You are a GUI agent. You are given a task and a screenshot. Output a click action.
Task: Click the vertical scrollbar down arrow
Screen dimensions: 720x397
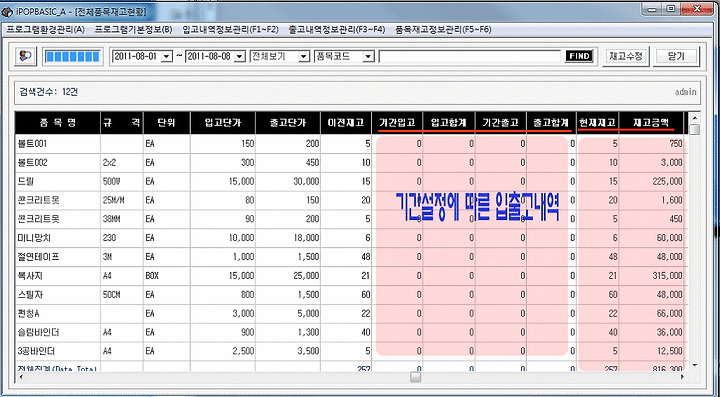tap(694, 365)
